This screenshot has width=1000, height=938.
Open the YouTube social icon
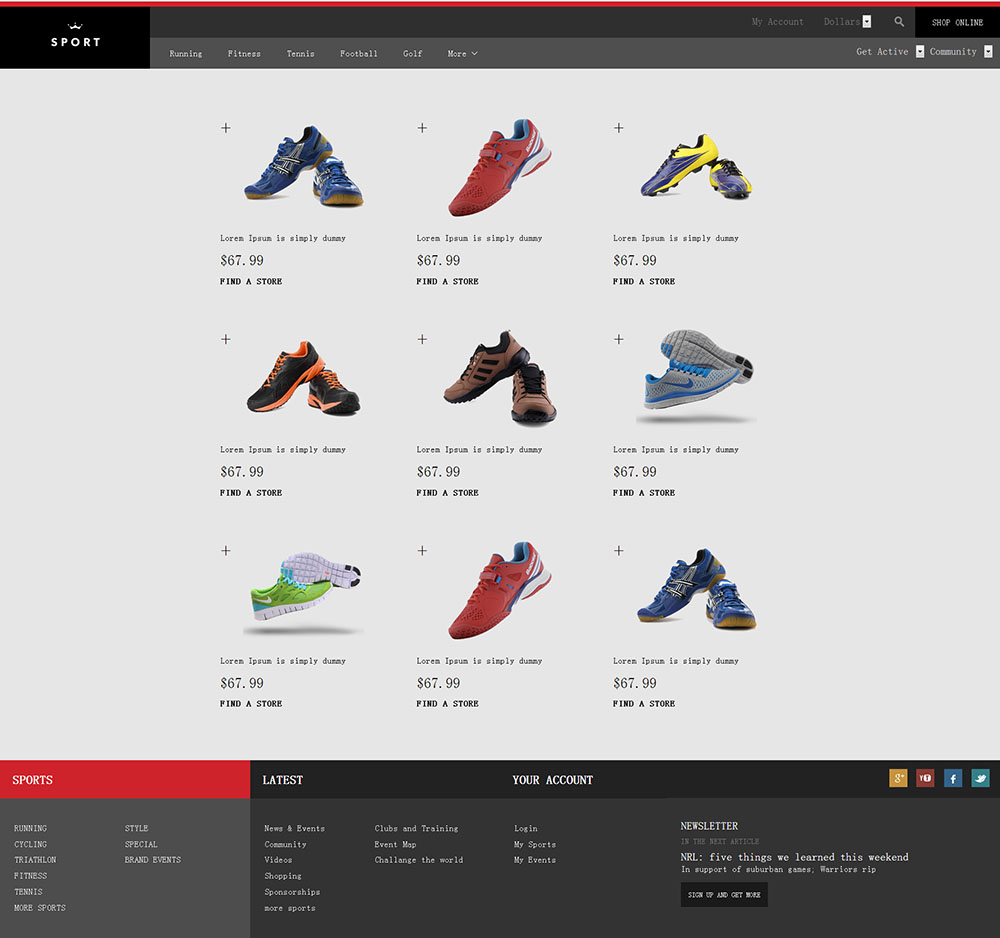pos(925,778)
